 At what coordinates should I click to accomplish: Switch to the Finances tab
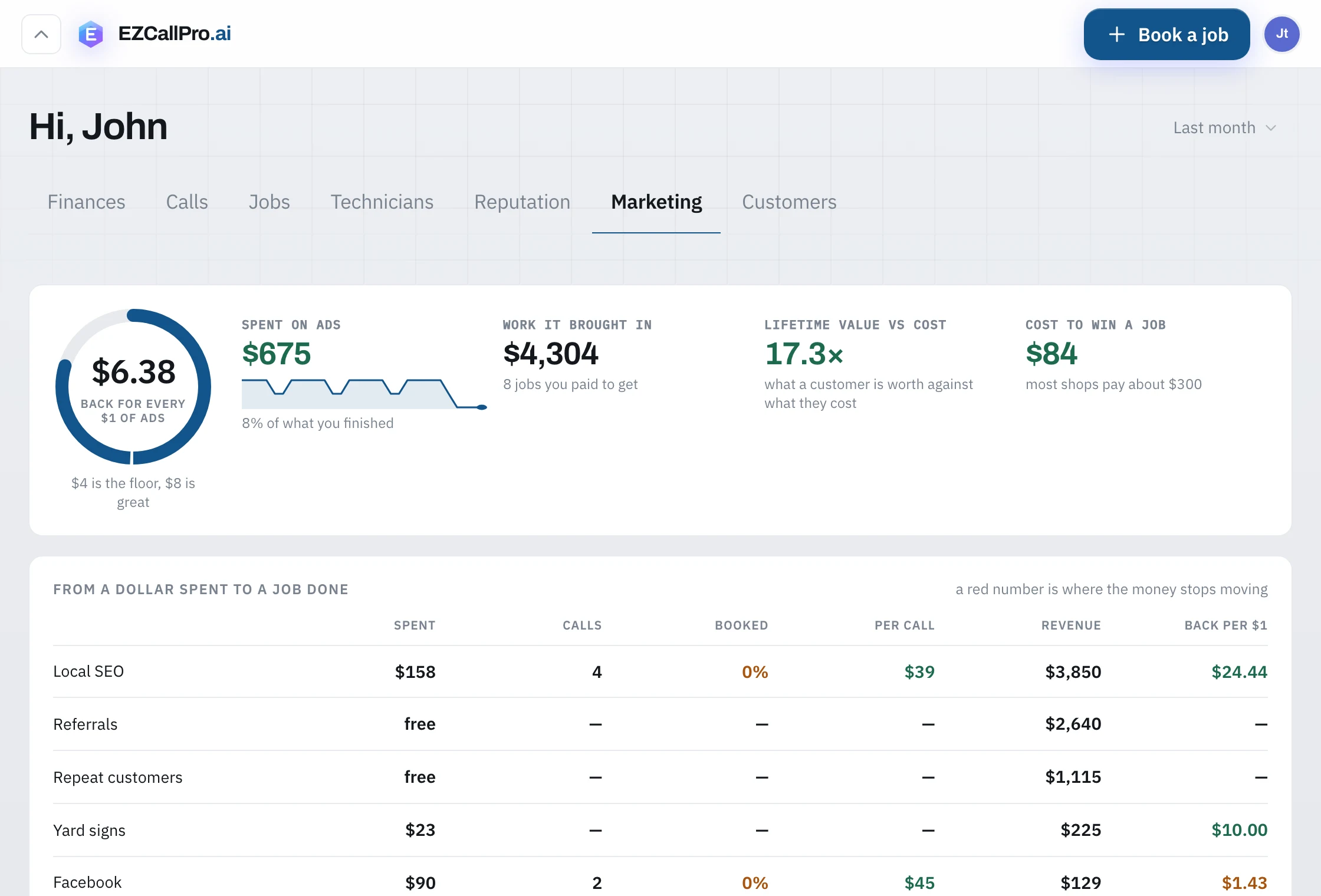[86, 202]
